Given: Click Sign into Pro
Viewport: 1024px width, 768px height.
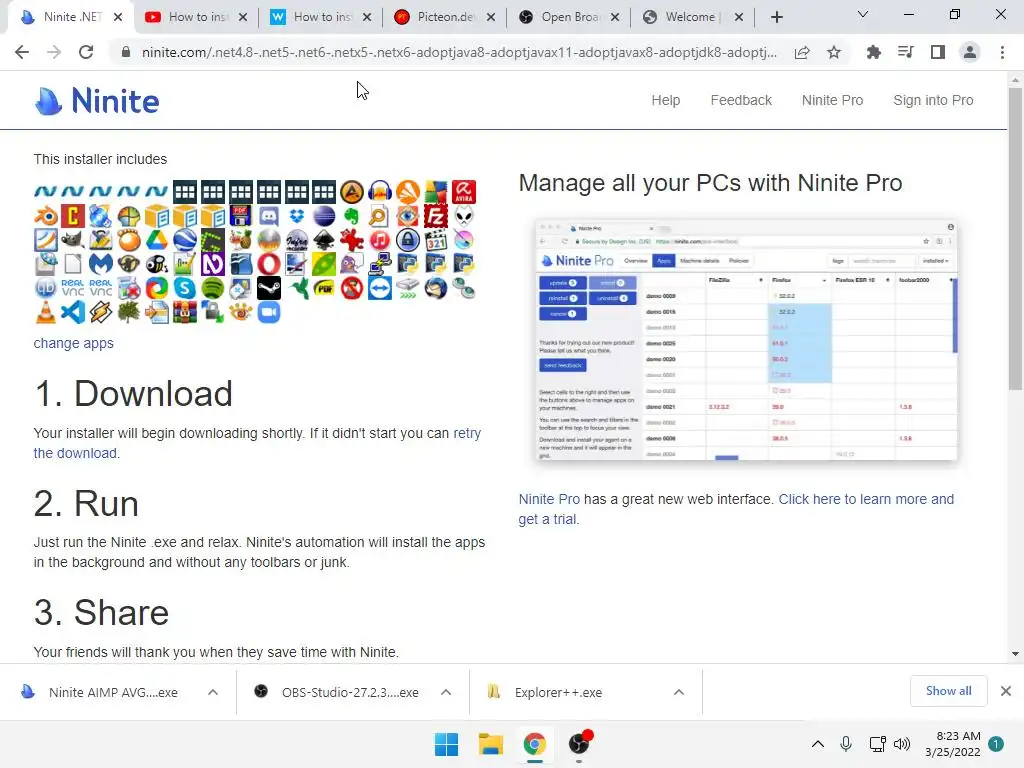Looking at the screenshot, I should [933, 101].
